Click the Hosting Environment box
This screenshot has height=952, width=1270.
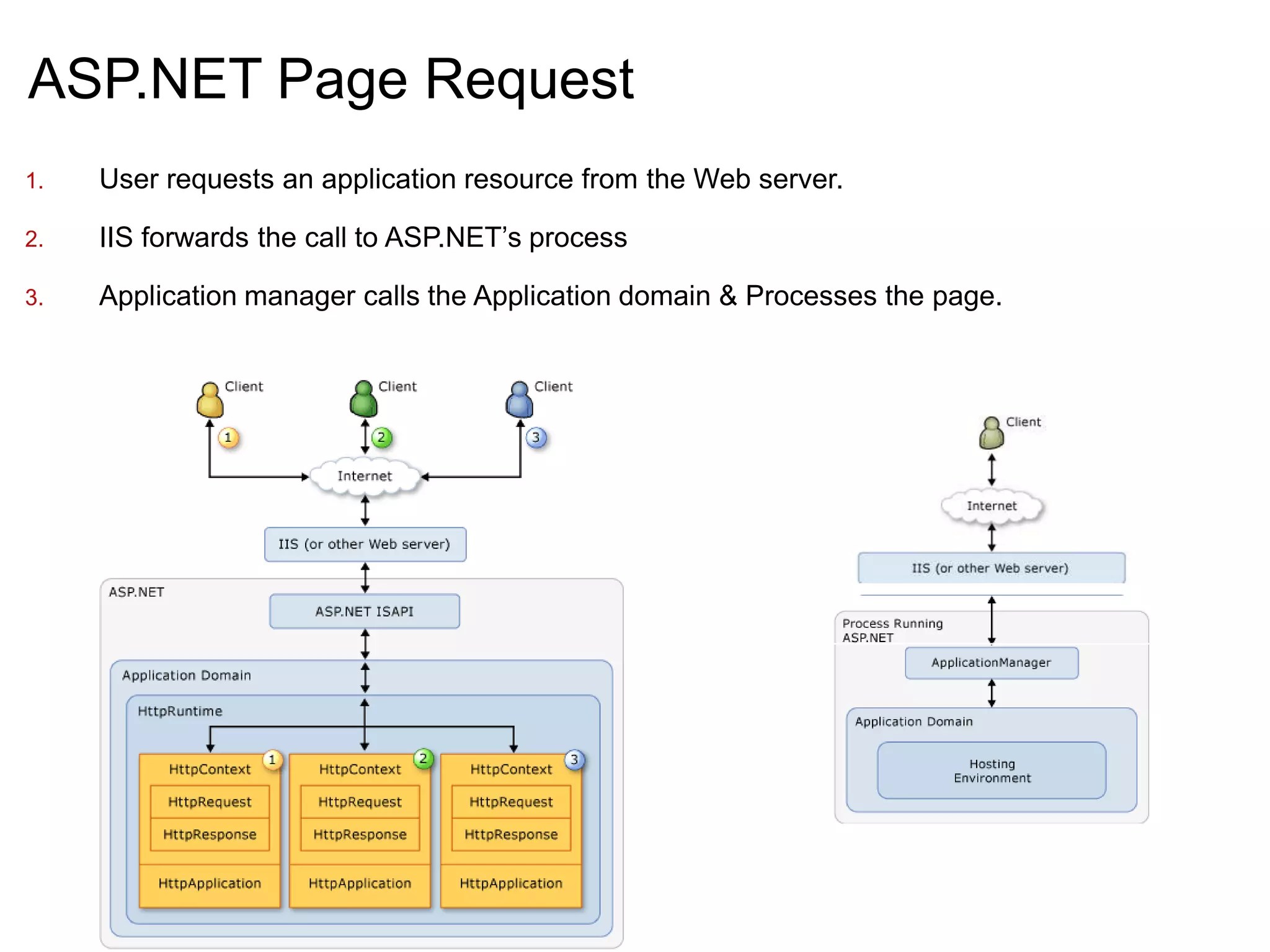click(992, 770)
